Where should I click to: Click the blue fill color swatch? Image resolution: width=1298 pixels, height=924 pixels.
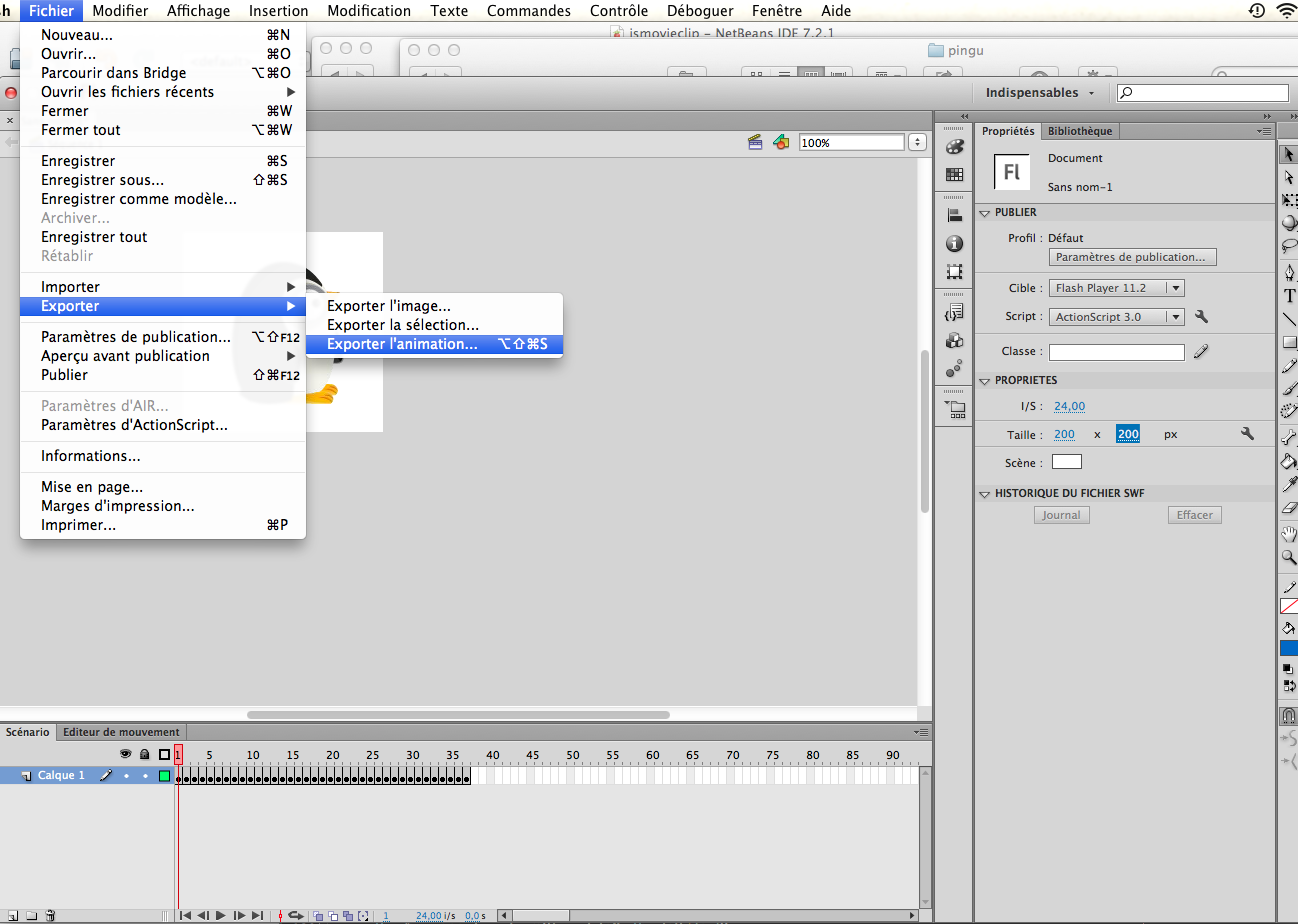pos(1289,648)
